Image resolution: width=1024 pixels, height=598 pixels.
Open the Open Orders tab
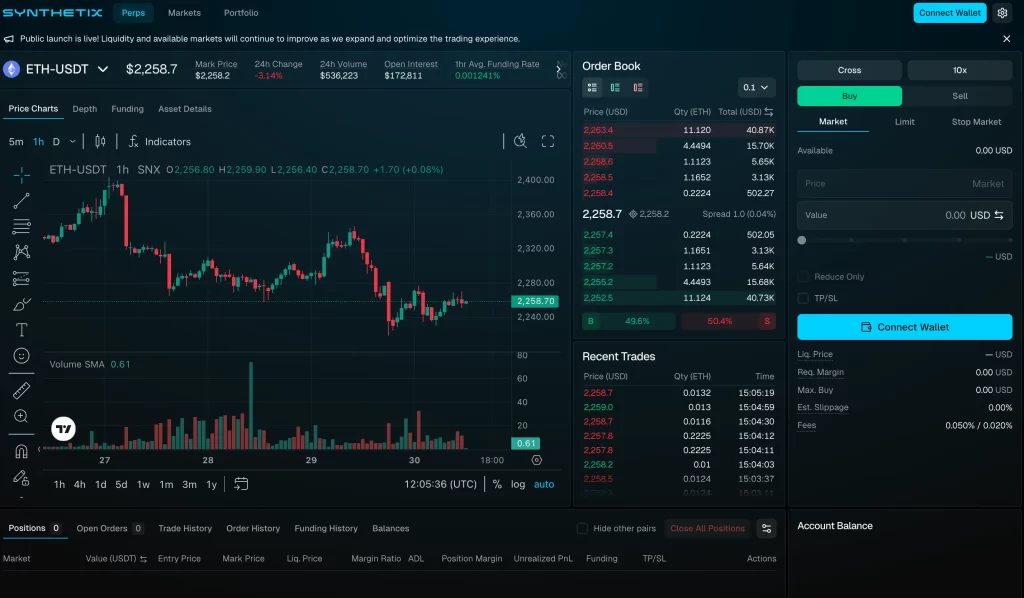tap(109, 528)
